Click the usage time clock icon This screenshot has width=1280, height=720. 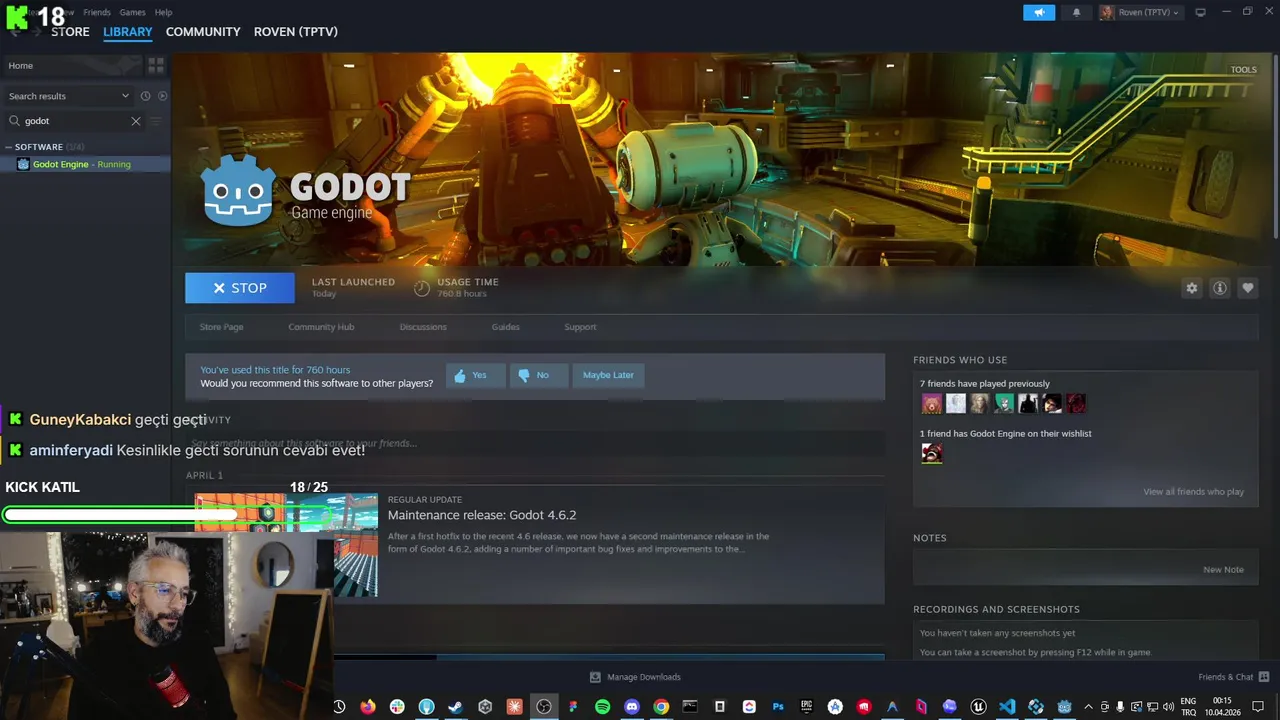point(422,288)
